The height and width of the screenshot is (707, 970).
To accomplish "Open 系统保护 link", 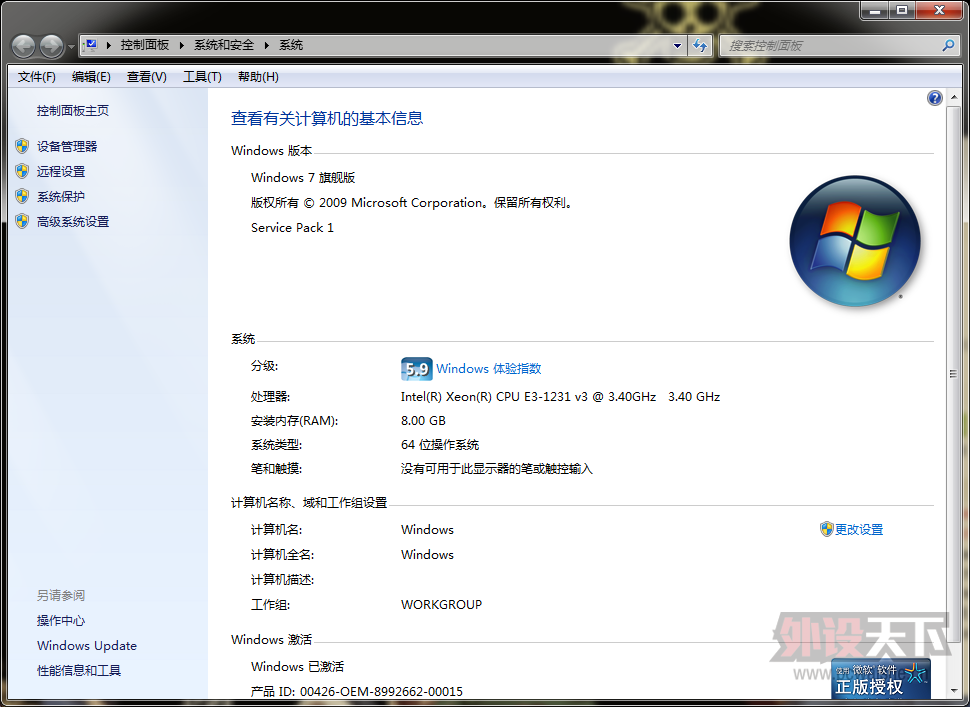I will 61,197.
